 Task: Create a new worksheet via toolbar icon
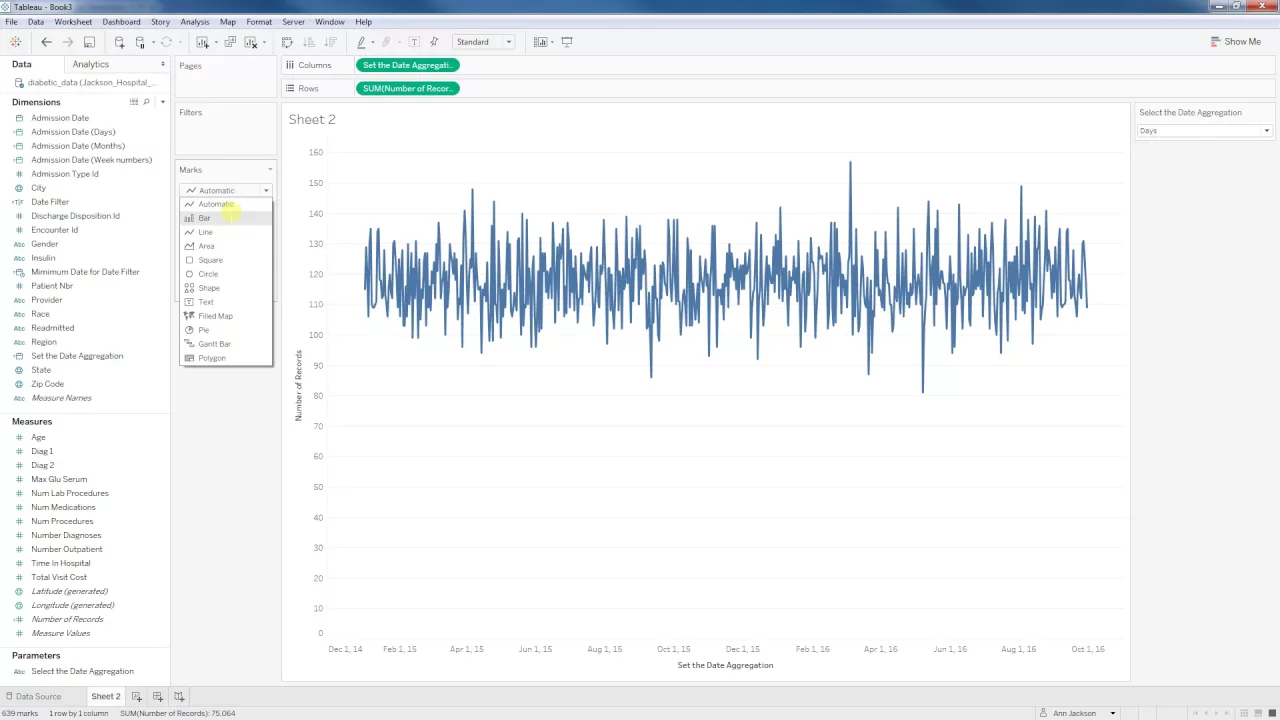click(202, 42)
